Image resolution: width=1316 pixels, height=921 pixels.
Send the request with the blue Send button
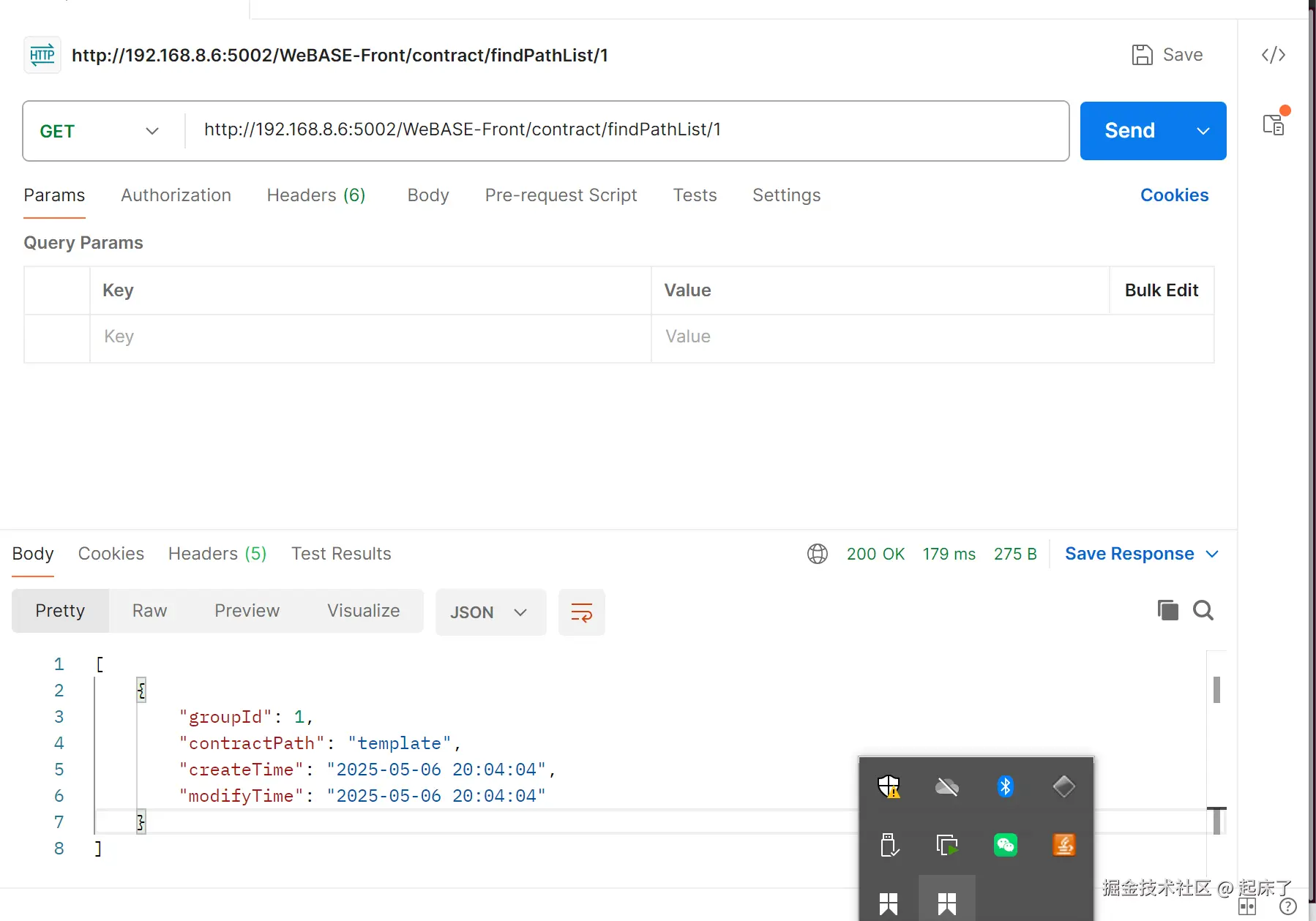point(1130,131)
